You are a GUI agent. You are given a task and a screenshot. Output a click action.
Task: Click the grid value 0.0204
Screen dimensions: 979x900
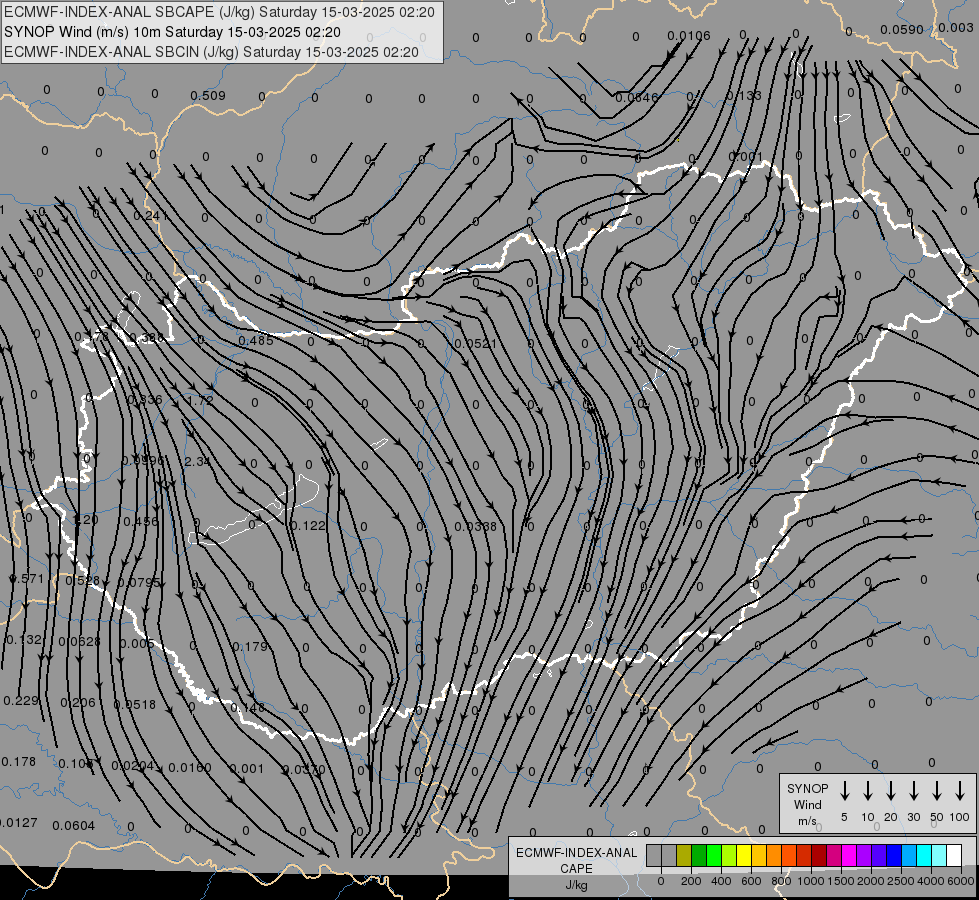pyautogui.click(x=133, y=766)
